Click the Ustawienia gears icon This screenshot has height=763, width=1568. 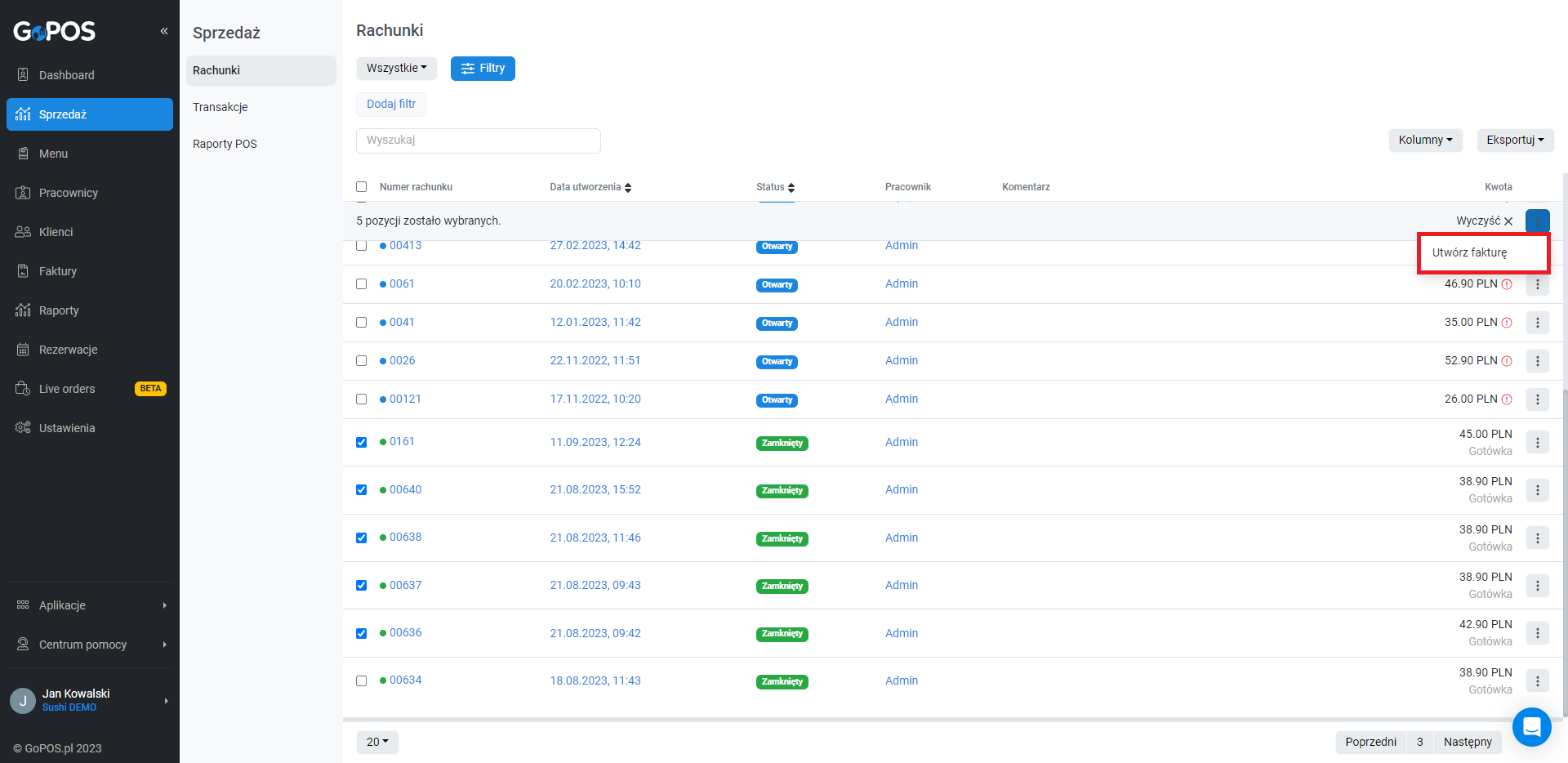point(23,428)
